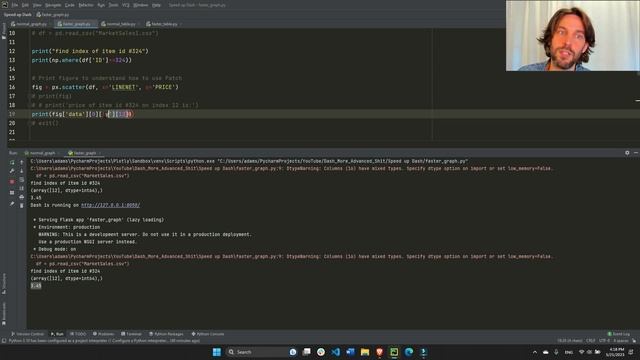Open the Navigate menu
The width and height of the screenshot is (640, 360).
coord(53,5)
